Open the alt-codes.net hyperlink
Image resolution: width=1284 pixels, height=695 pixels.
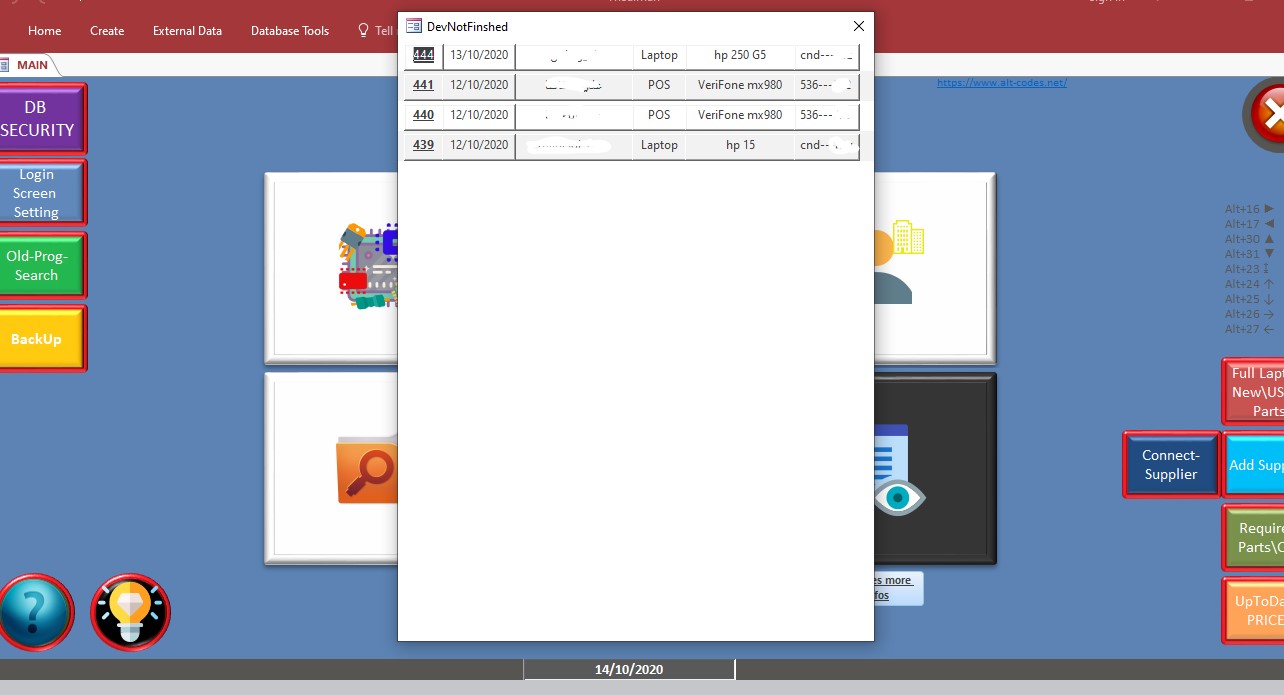1001,83
